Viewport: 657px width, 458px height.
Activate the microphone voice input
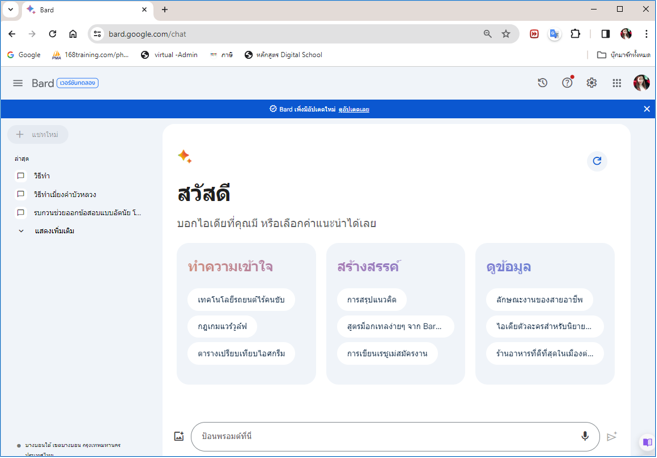pyautogui.click(x=585, y=436)
